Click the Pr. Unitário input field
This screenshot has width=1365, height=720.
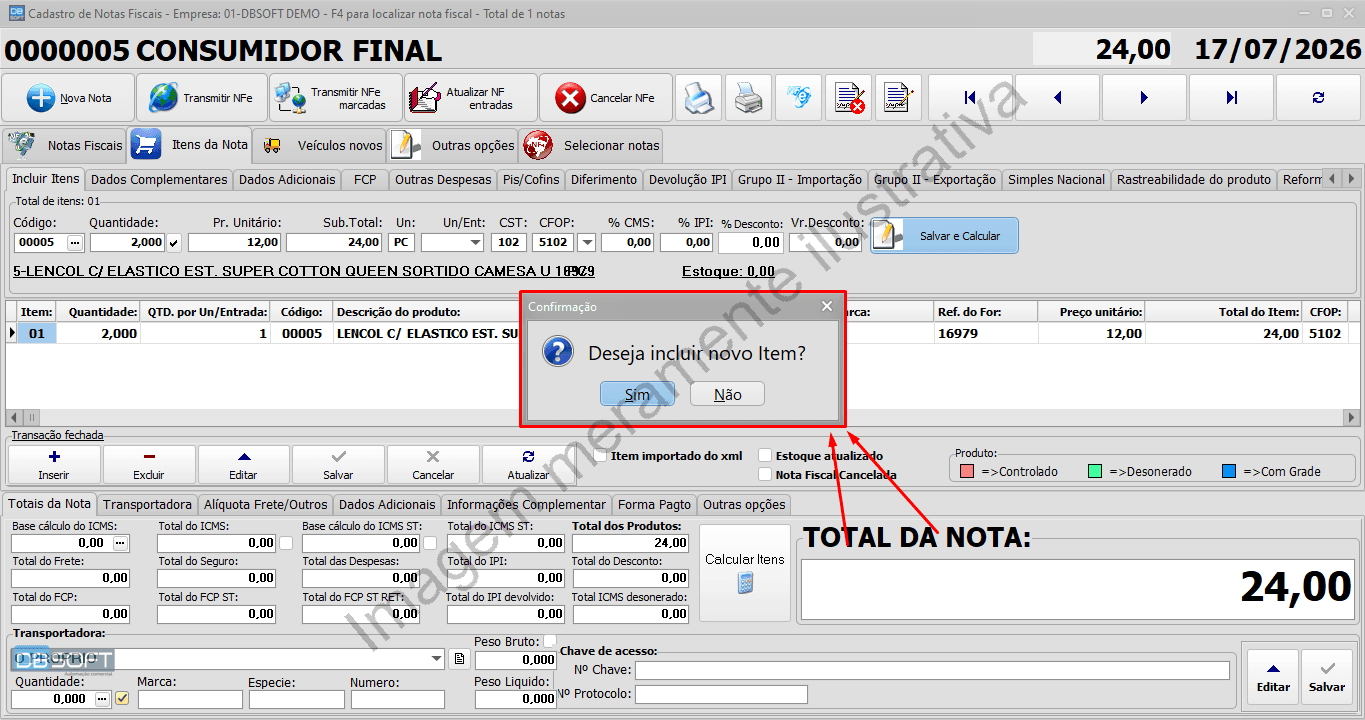click(235, 242)
